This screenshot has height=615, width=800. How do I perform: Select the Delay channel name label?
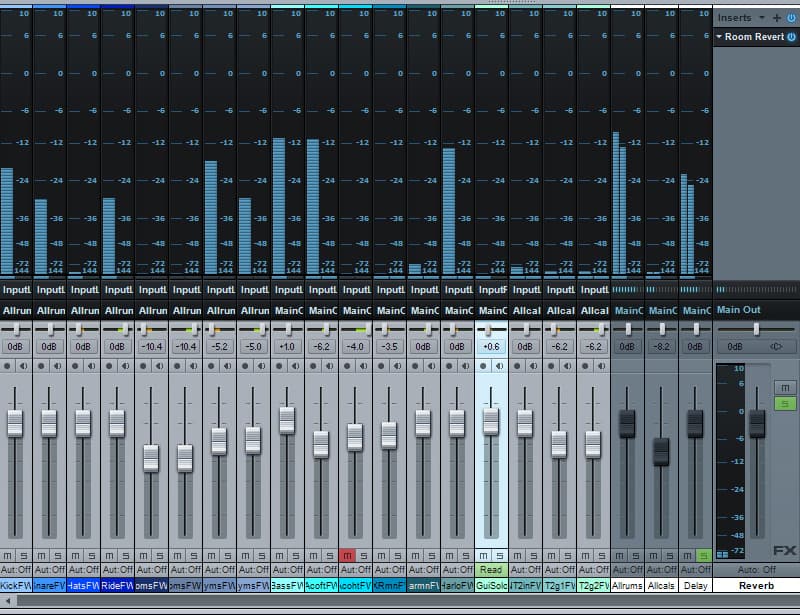click(695, 586)
